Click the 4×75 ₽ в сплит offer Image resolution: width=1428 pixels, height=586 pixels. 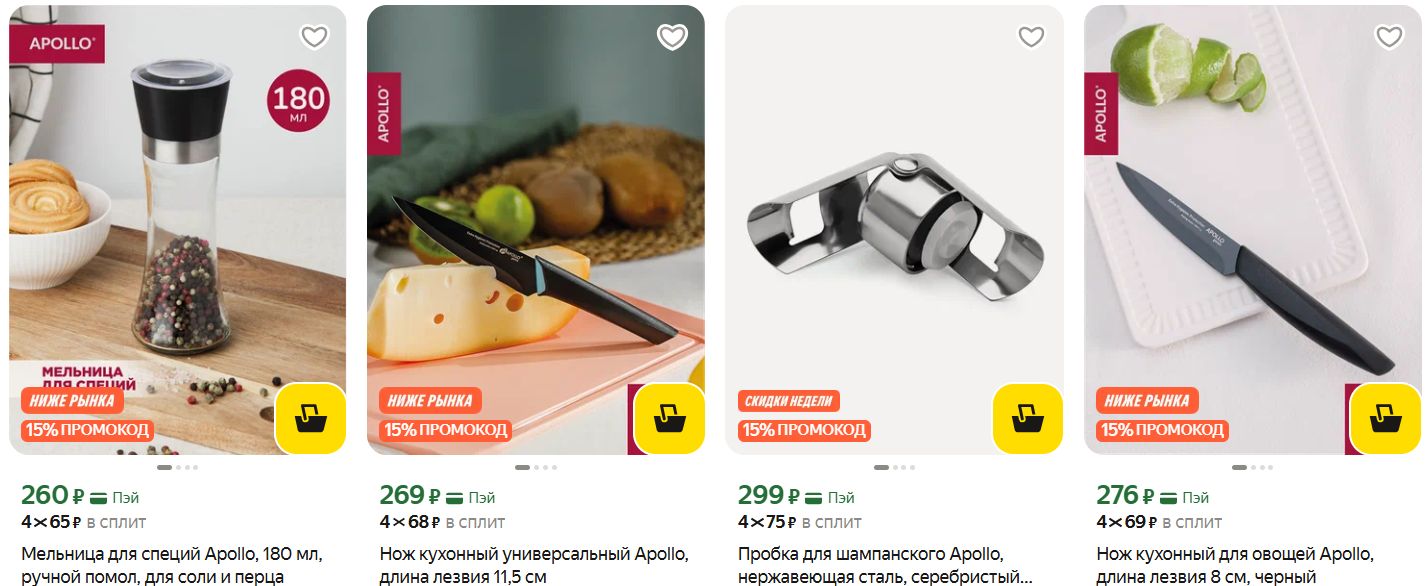coord(800,522)
